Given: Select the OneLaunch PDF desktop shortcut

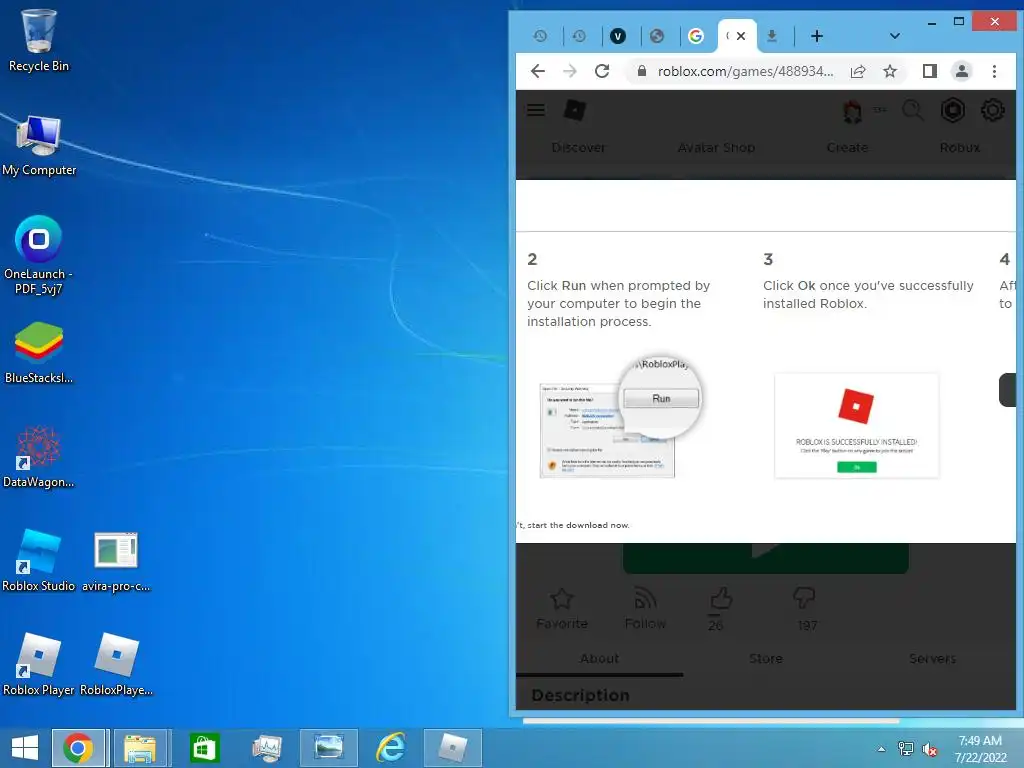Looking at the screenshot, I should [x=39, y=255].
